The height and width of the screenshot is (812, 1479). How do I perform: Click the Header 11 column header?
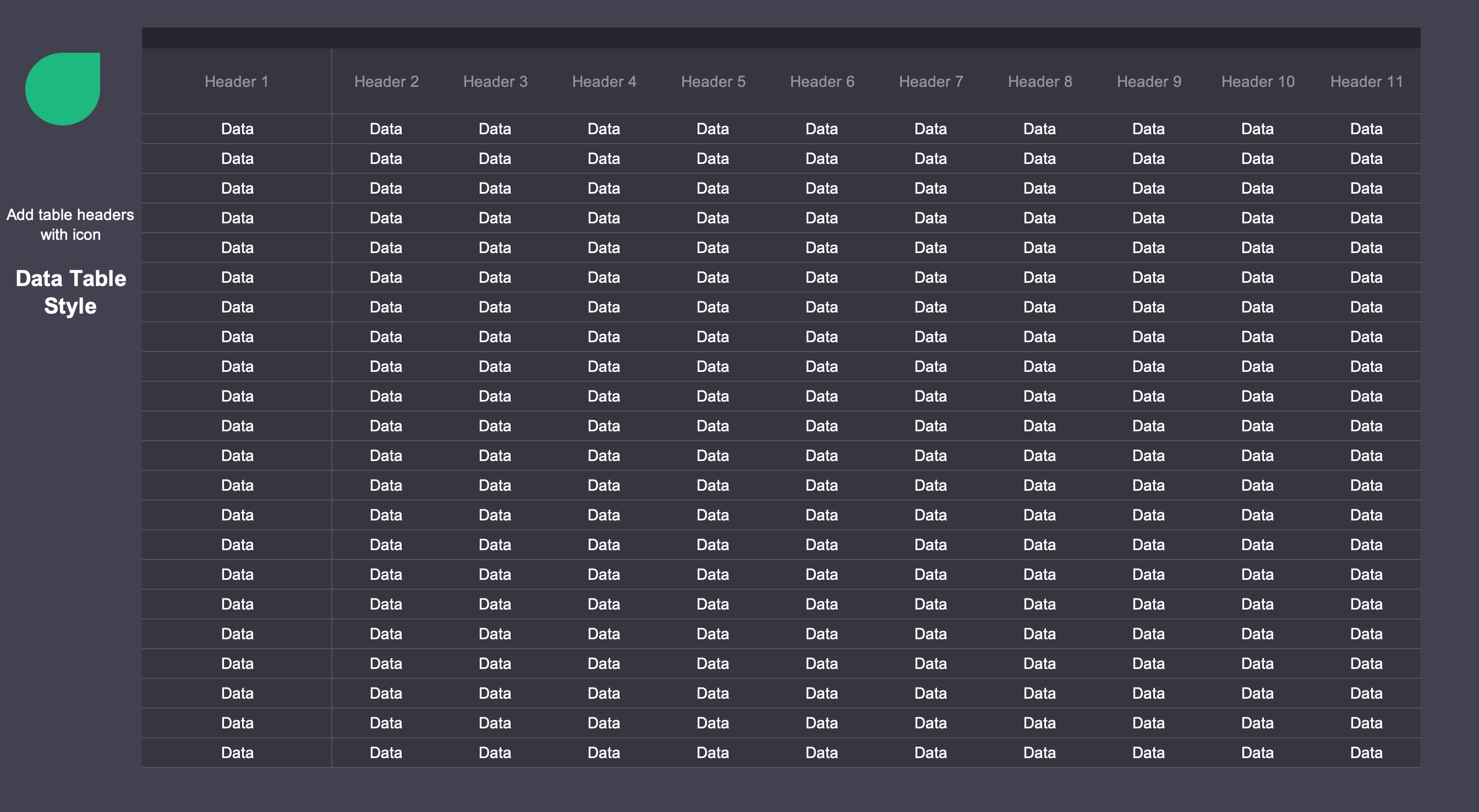tap(1366, 81)
